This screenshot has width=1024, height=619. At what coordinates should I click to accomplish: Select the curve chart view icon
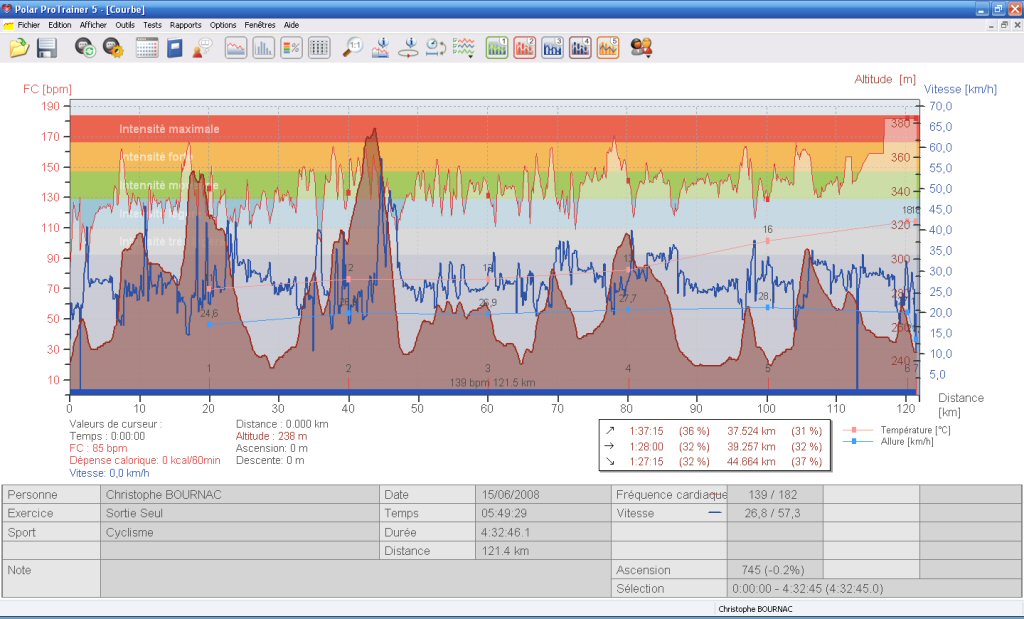pyautogui.click(x=236, y=48)
